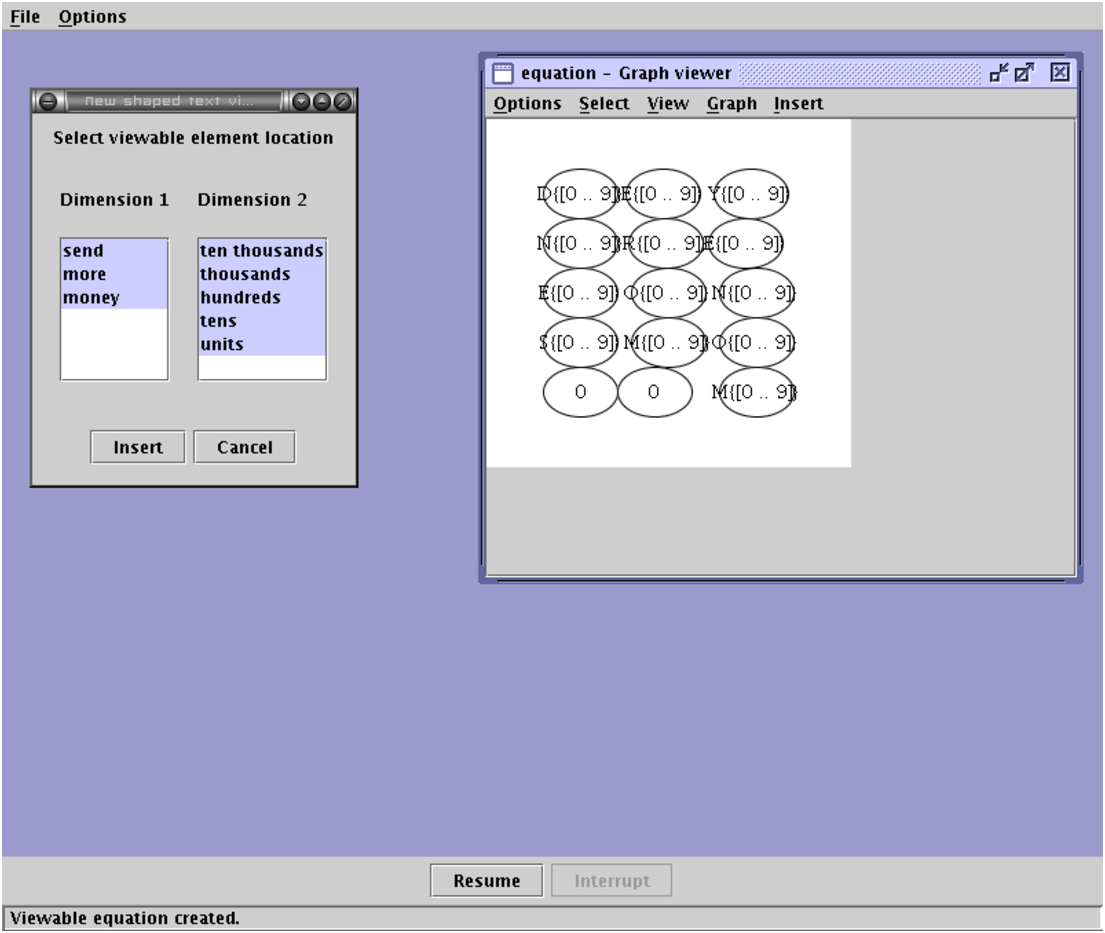Click the down-arrow round button on dialog titlebar
This screenshot has width=1105, height=933.
(301, 101)
